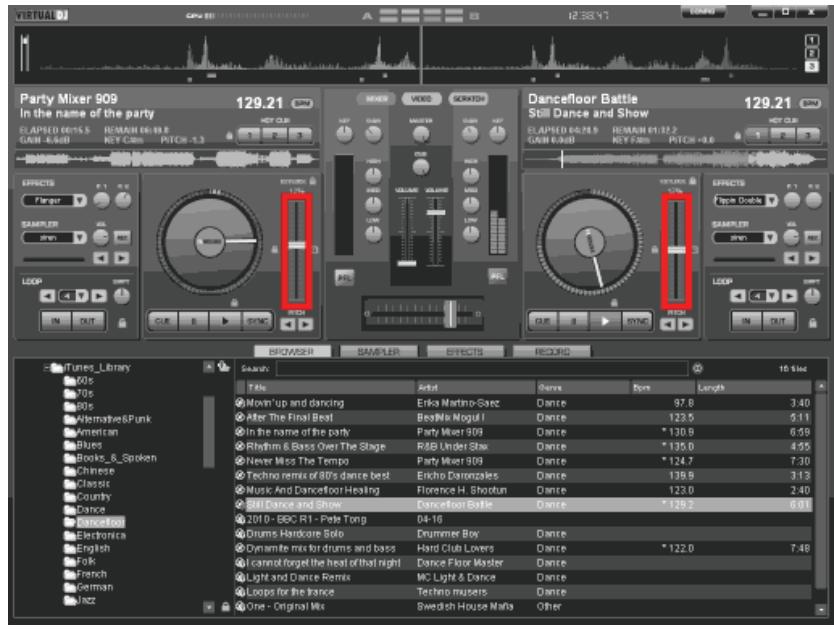Click left deck sampler REC button
The height and width of the screenshot is (629, 834).
coord(122,237)
